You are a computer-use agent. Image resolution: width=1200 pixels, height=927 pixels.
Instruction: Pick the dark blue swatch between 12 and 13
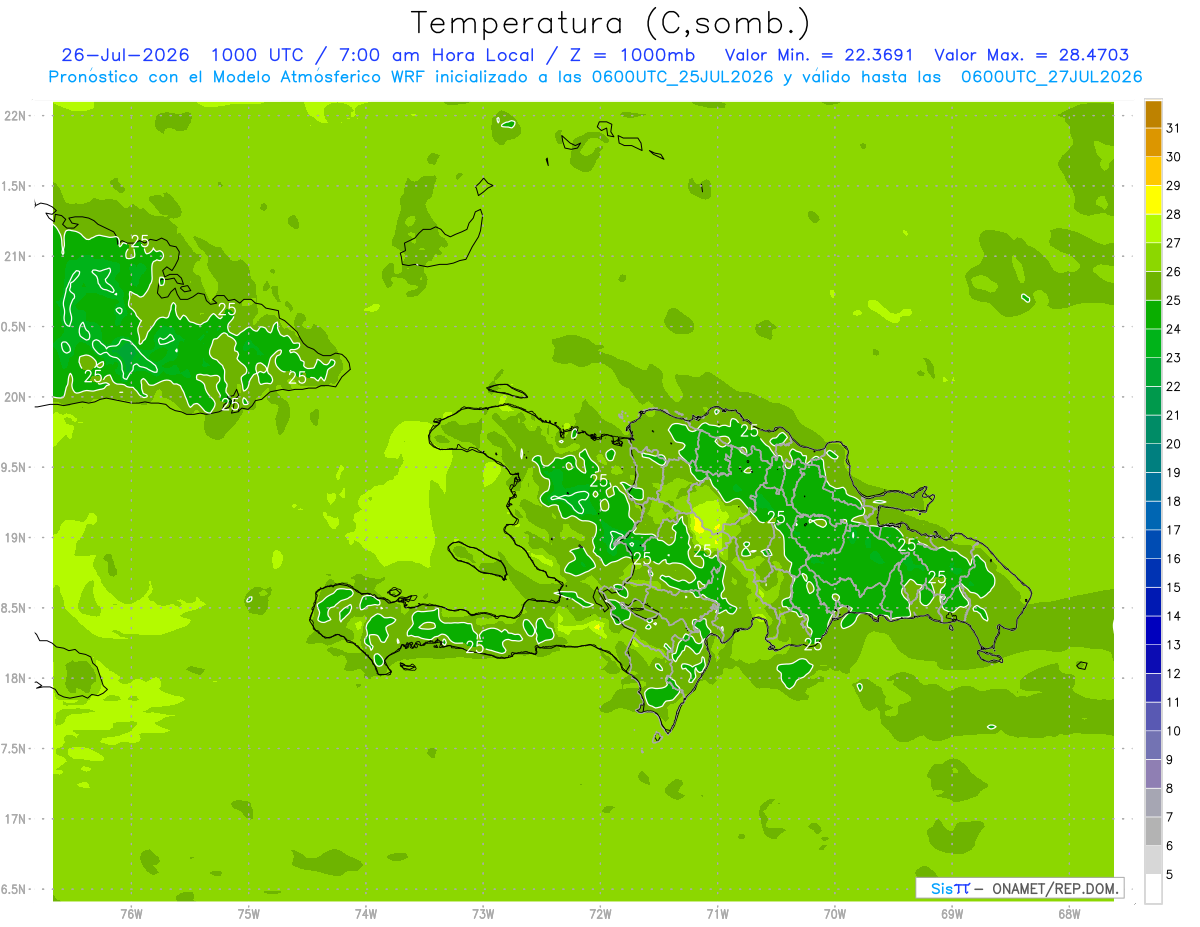click(x=1153, y=659)
